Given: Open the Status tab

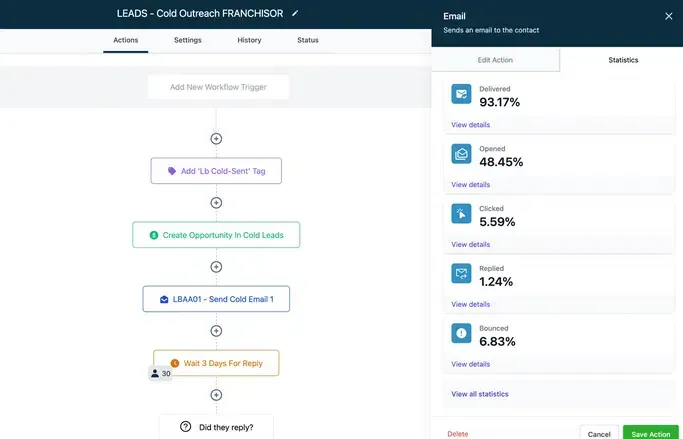Looking at the screenshot, I should pyautogui.click(x=308, y=40).
